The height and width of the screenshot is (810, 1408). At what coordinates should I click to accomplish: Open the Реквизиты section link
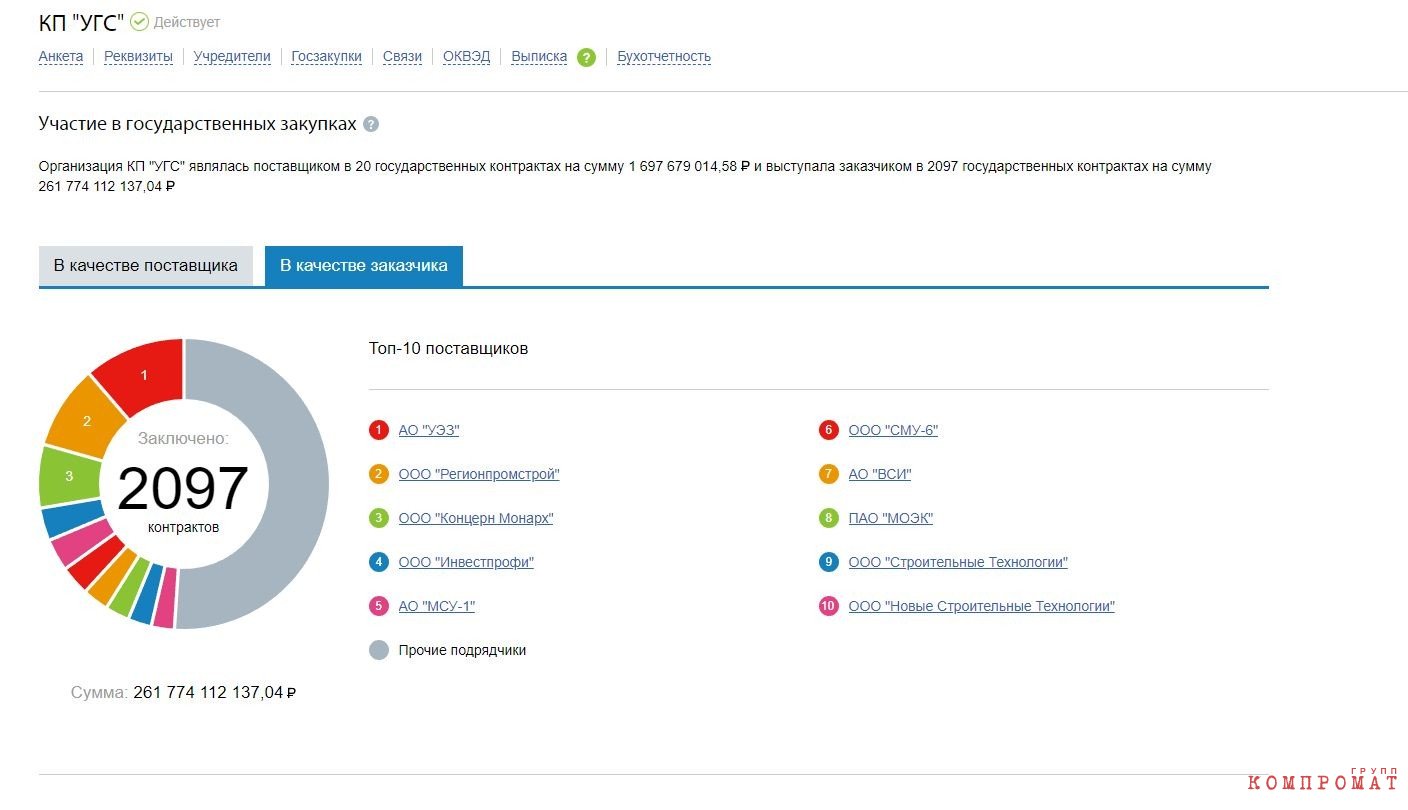[x=138, y=57]
